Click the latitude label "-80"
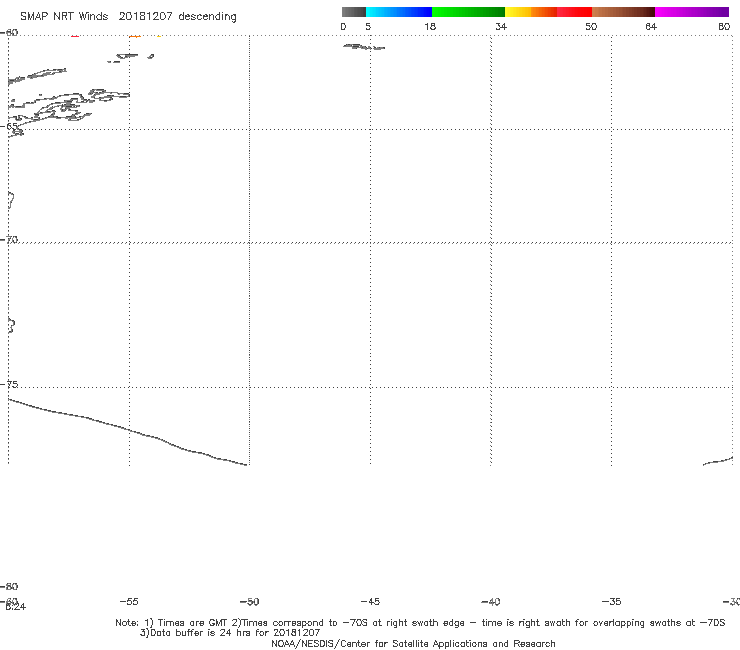Viewport: 740px width, 650px height. (9, 586)
